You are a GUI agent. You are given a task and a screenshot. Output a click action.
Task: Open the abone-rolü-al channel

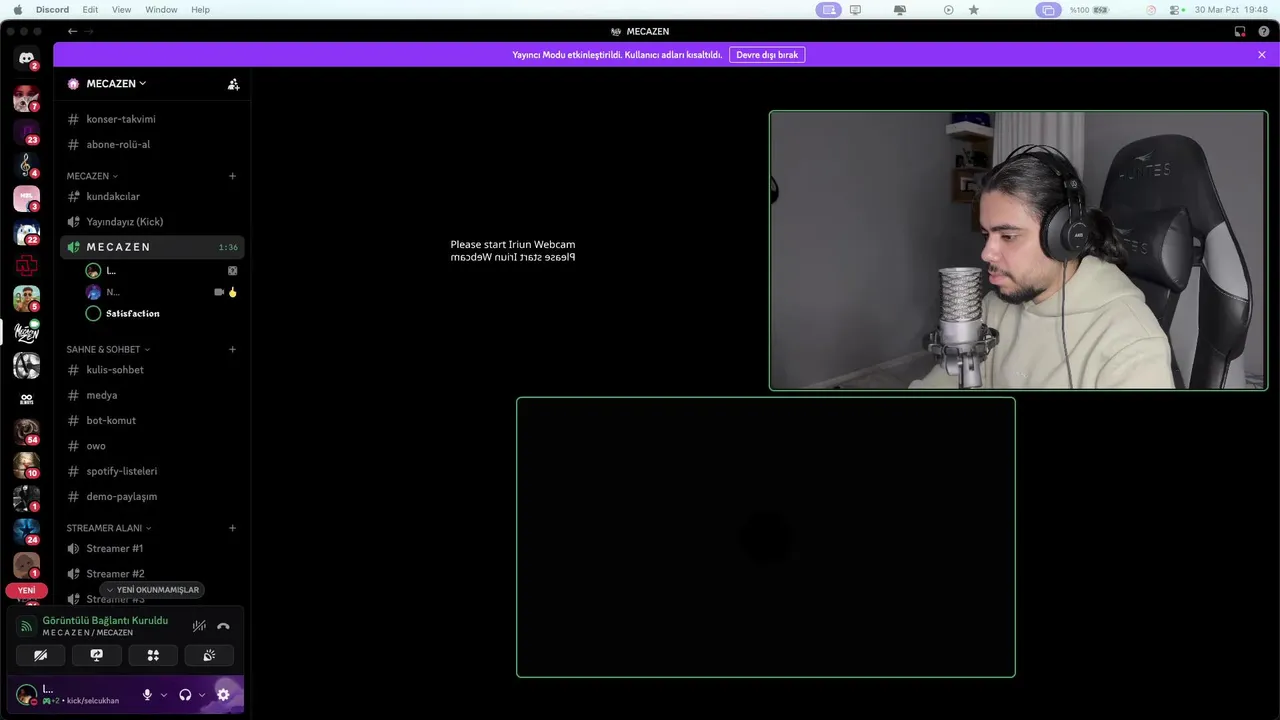click(x=152, y=144)
